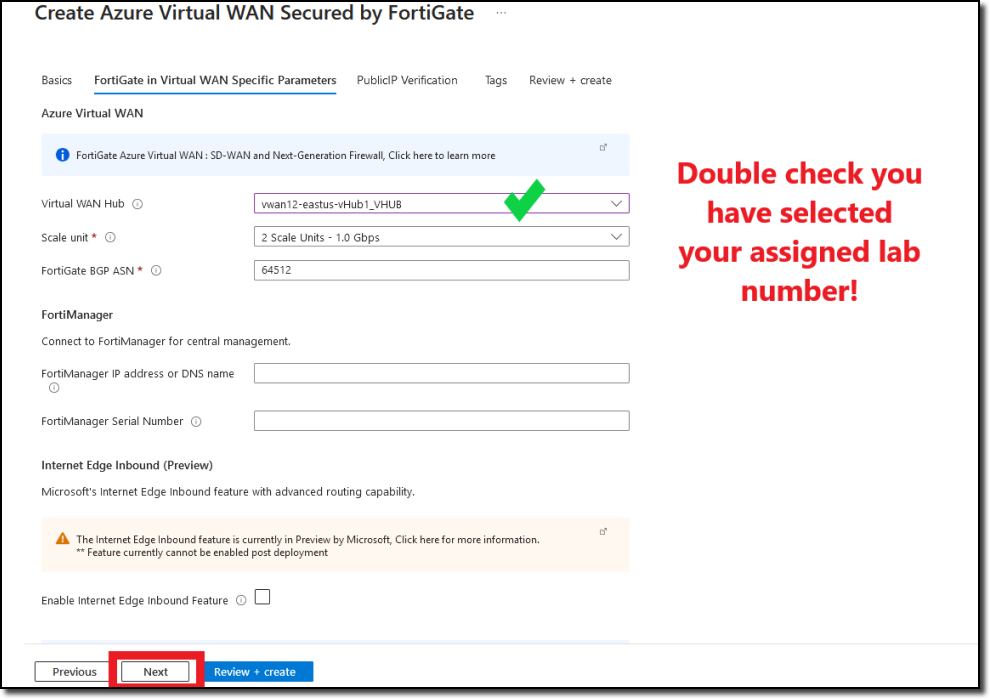Click the Next button
The height and width of the screenshot is (699, 990).
click(155, 671)
